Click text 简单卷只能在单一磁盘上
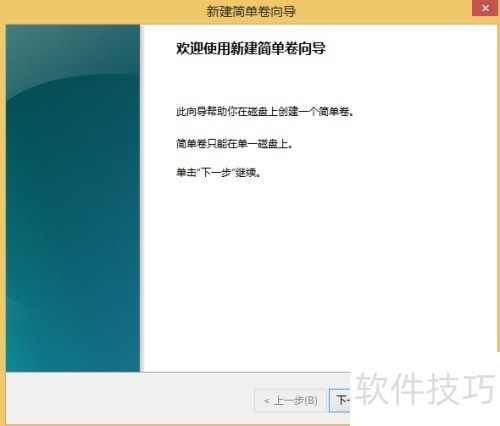Viewport: 500px width, 426px height. 234,144
